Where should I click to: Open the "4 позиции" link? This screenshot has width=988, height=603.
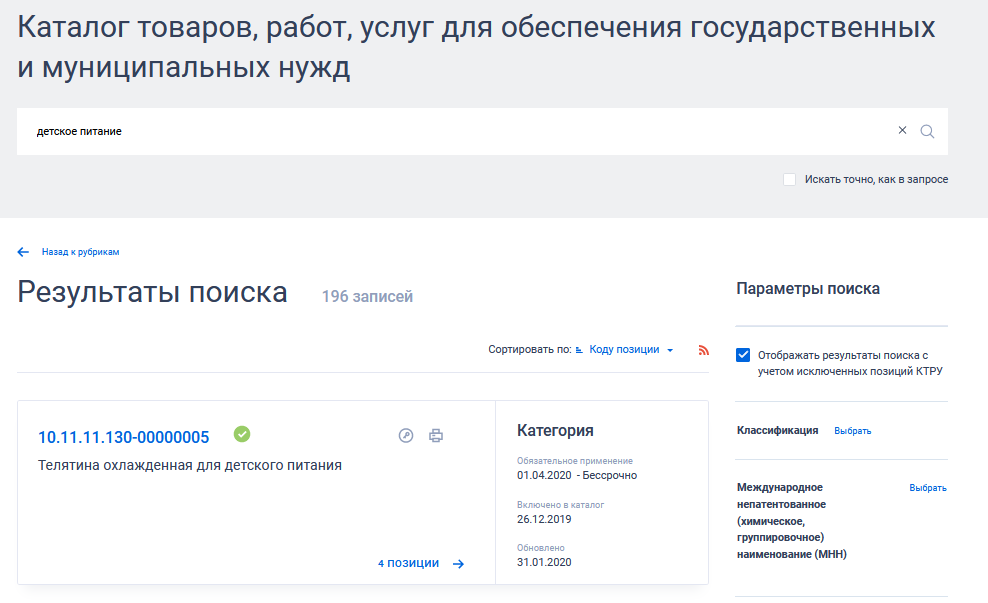click(x=408, y=563)
